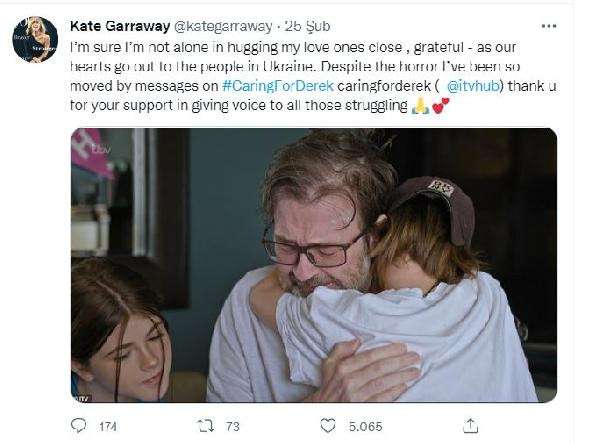The width and height of the screenshot is (600, 444).
Task: Open the @kategarraway handle link
Action: click(x=223, y=26)
